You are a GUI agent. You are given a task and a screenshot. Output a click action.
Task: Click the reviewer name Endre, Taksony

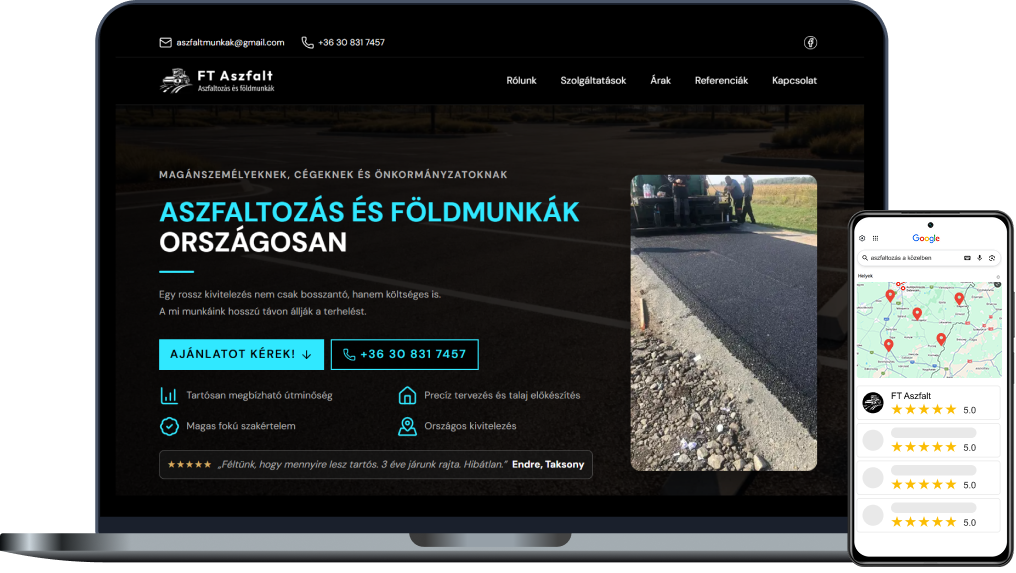click(548, 464)
